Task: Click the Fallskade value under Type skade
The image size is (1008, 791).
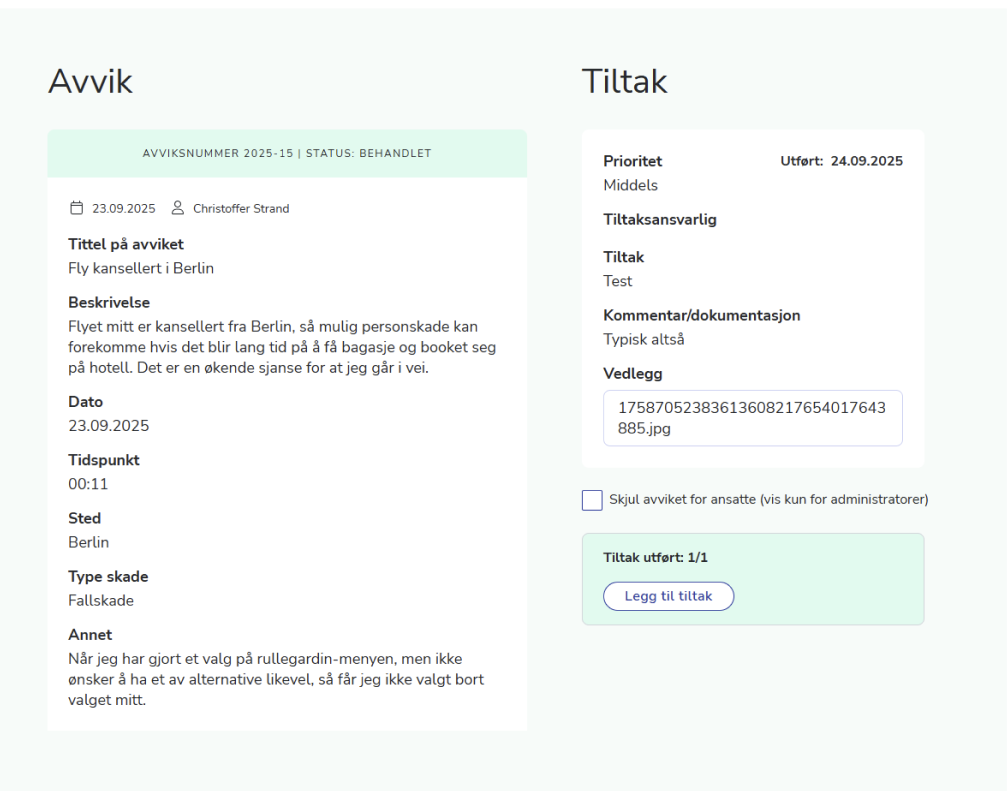Action: tap(101, 600)
